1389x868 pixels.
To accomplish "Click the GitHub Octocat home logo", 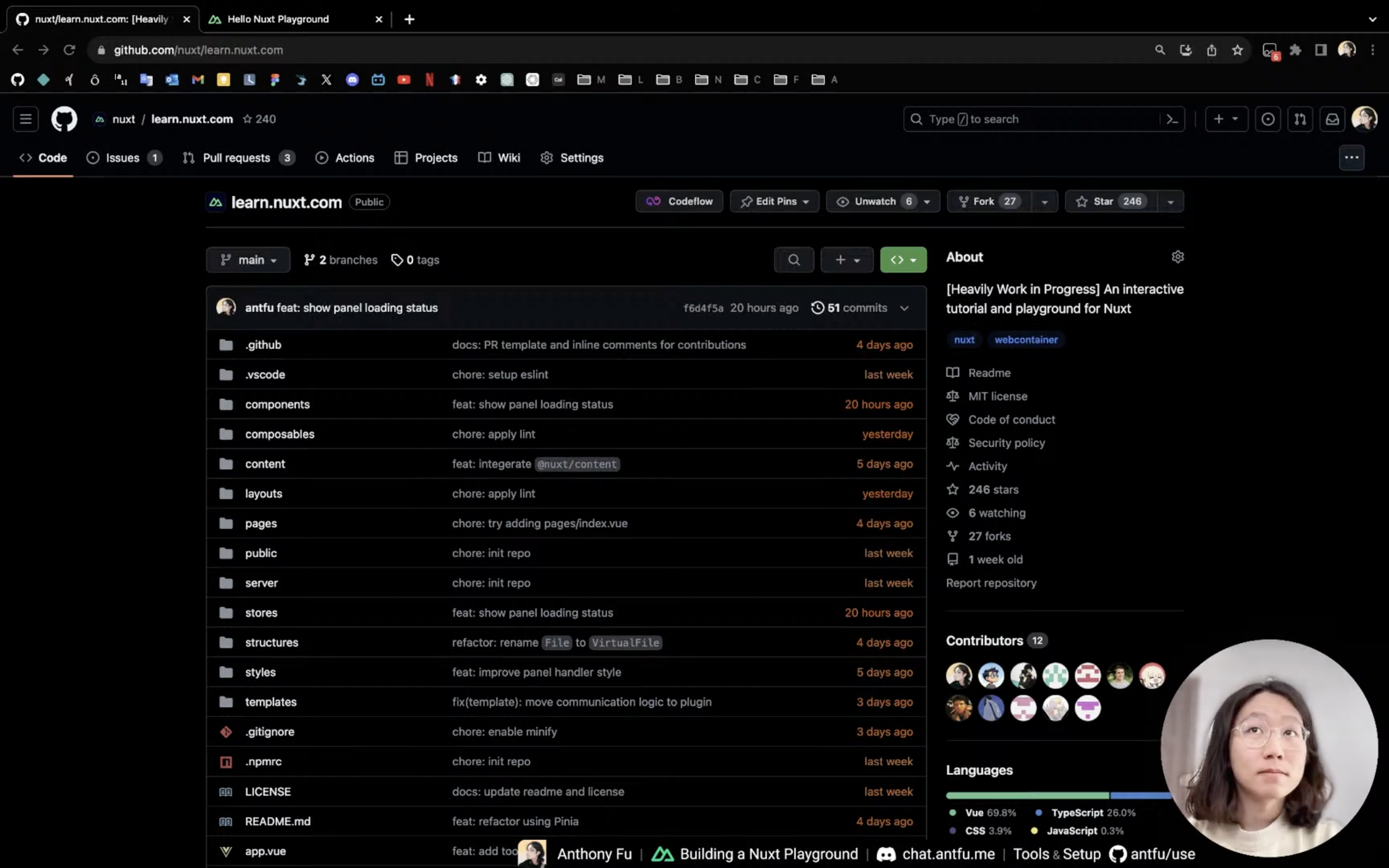I will [64, 119].
